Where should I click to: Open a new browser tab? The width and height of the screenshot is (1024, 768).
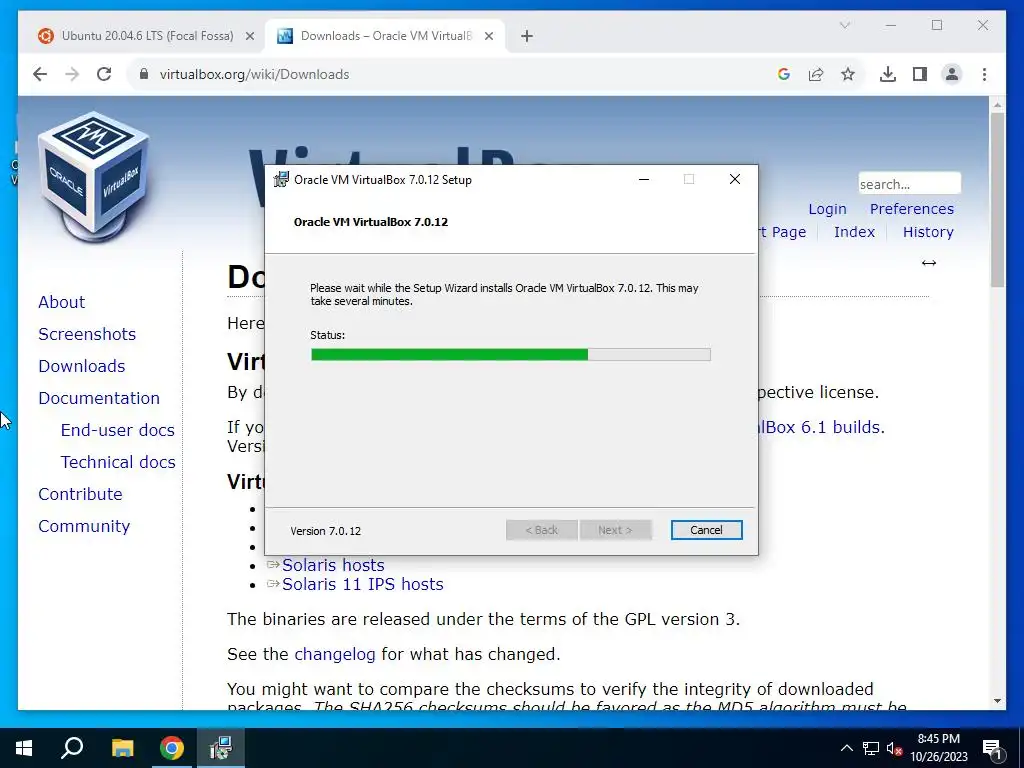527,36
